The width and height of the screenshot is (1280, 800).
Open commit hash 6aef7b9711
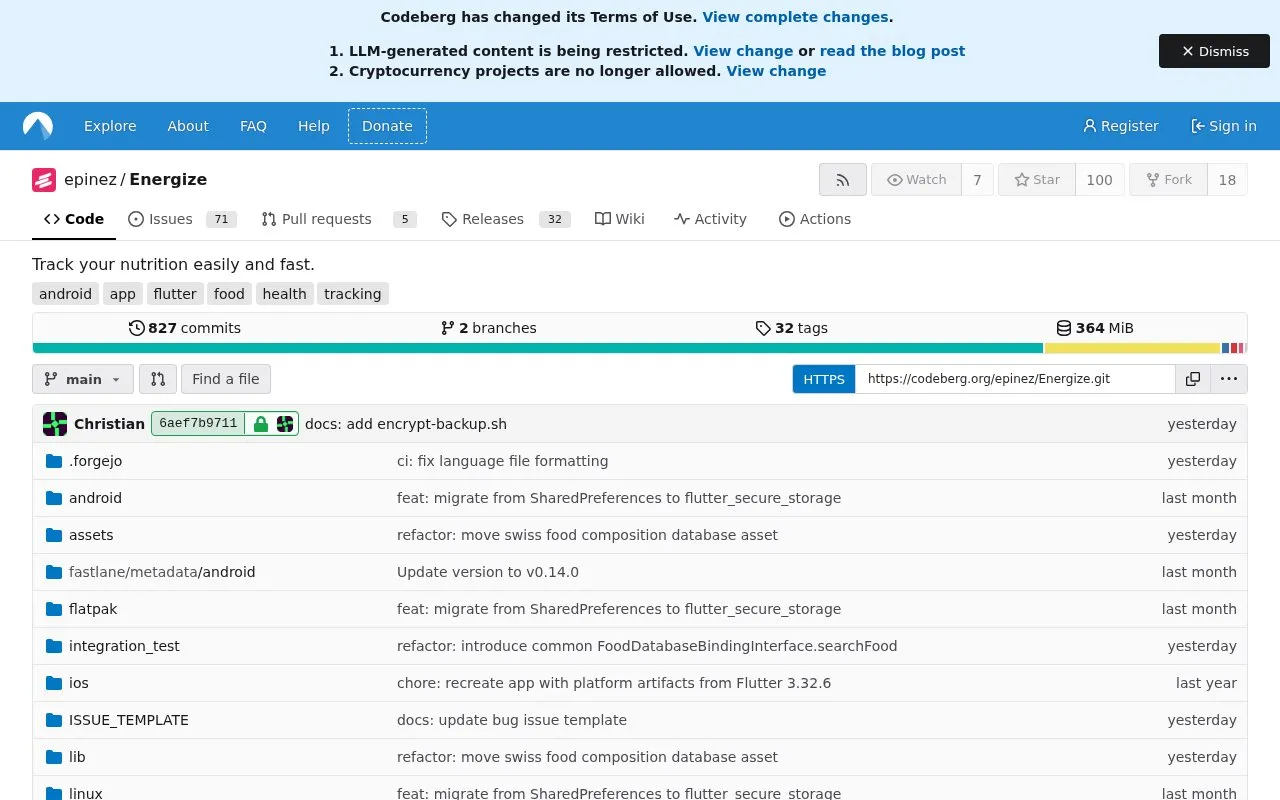198,424
